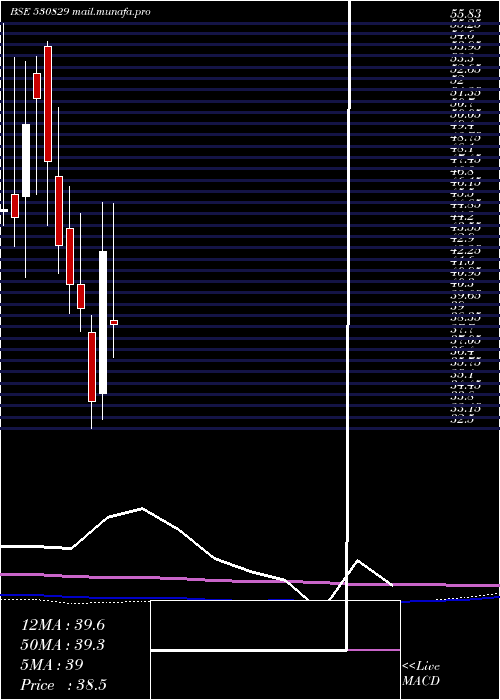Select the '12MA : 39.6' readout
Viewport: 500px width, 700px height.
click(63, 625)
